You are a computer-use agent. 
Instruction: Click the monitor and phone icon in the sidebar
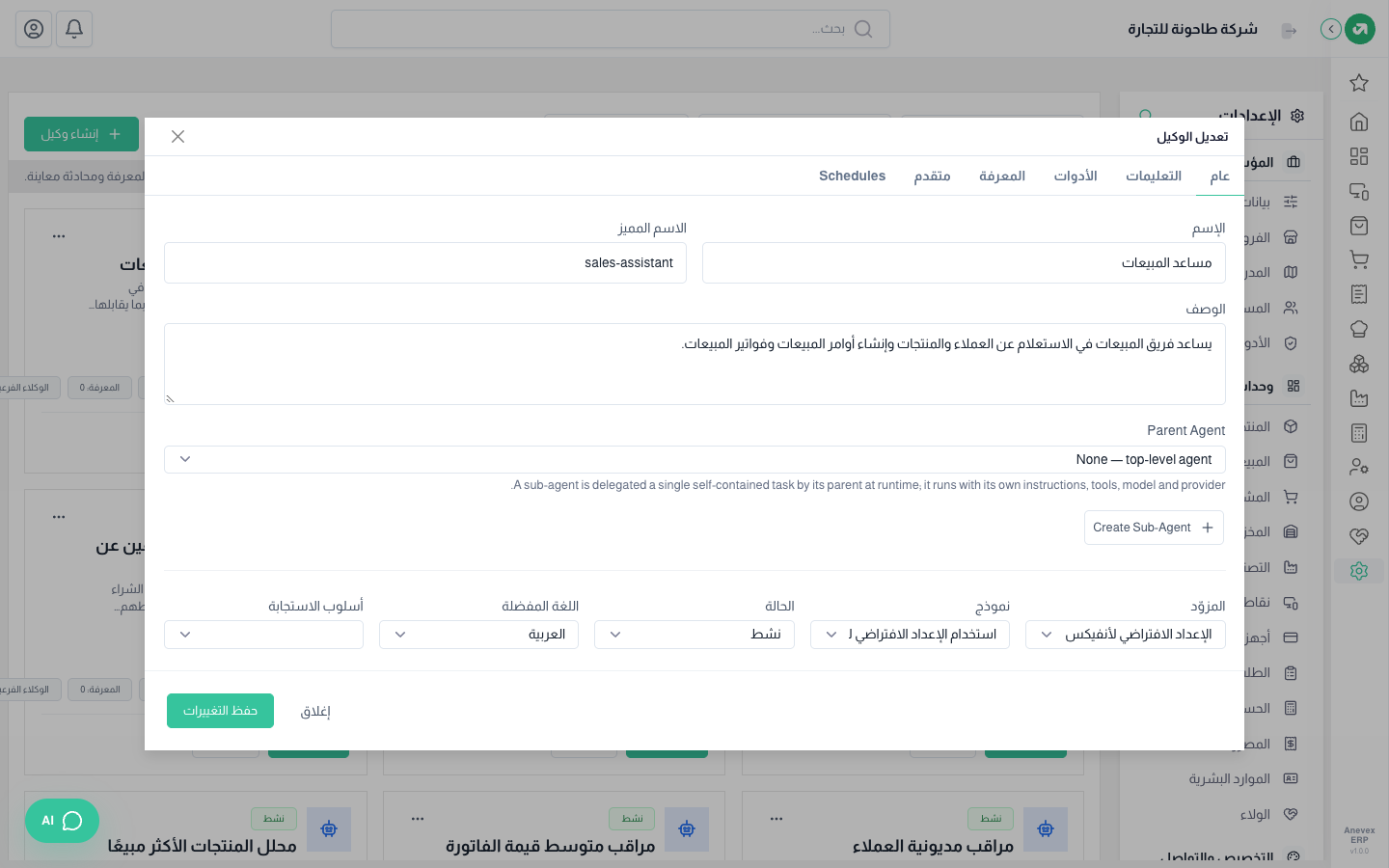(1359, 191)
